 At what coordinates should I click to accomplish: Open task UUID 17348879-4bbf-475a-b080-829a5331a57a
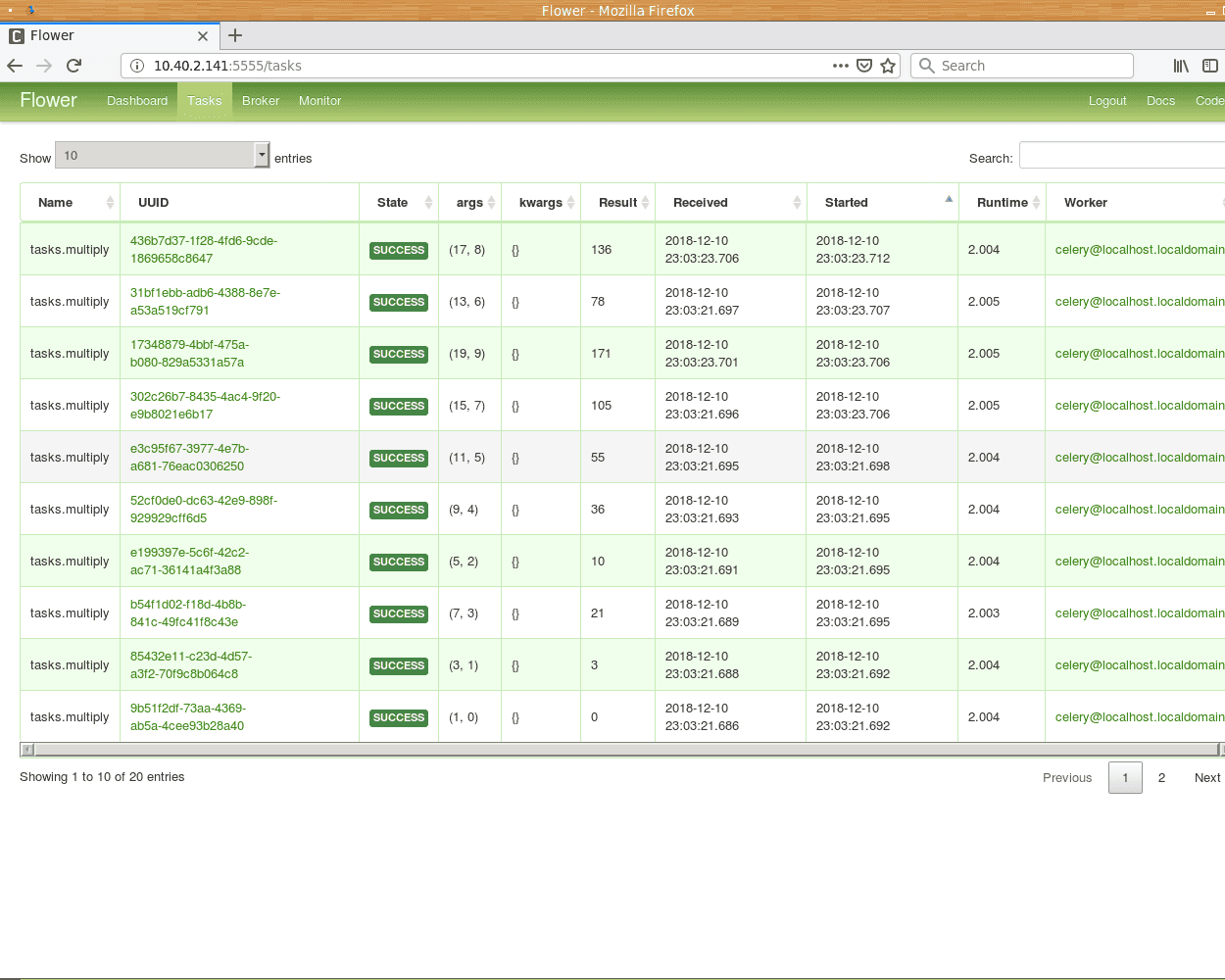pos(189,354)
